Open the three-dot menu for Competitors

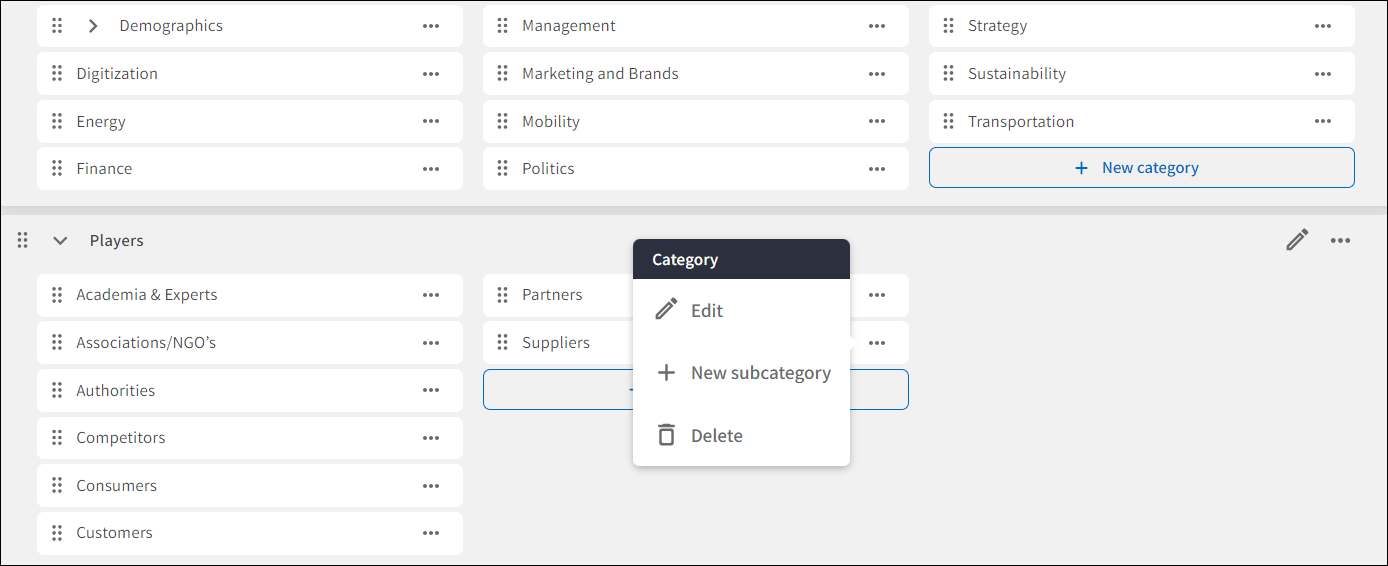pos(431,438)
